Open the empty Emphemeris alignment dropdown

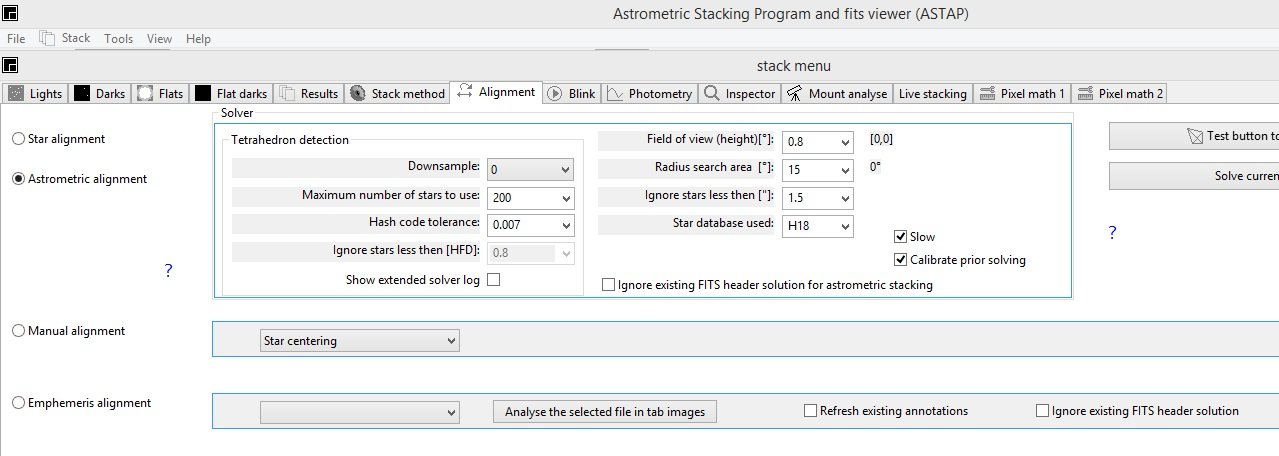pos(359,411)
